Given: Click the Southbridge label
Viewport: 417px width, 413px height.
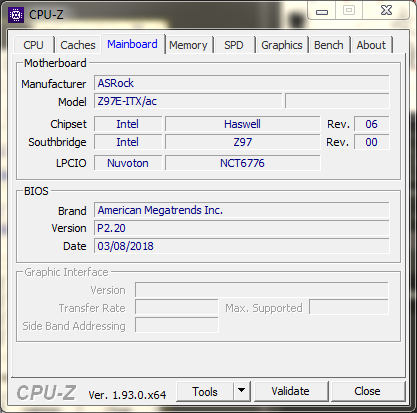Looking at the screenshot, I should click(x=57, y=142).
